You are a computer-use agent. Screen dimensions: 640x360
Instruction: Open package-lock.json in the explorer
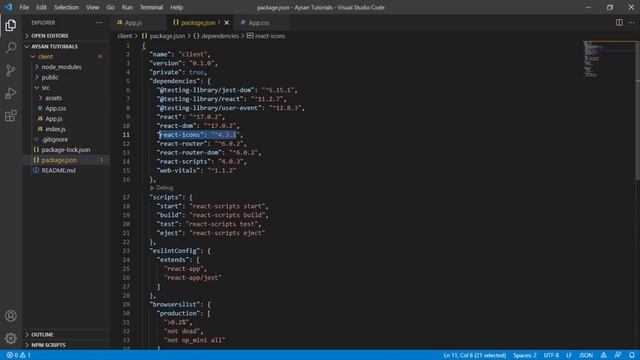(66, 149)
